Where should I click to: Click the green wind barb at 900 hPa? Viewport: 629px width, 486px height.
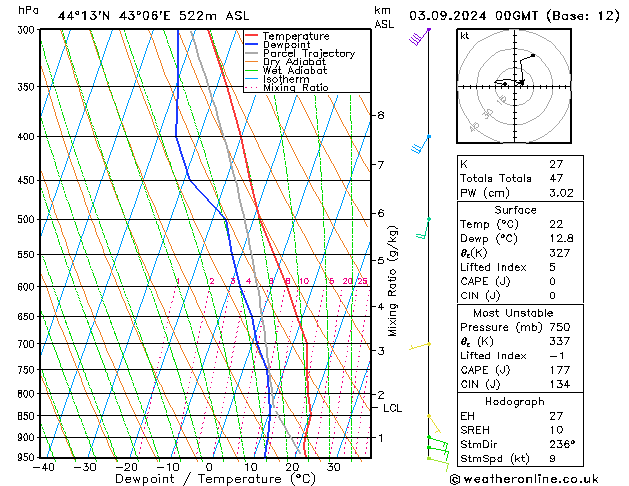point(438,441)
